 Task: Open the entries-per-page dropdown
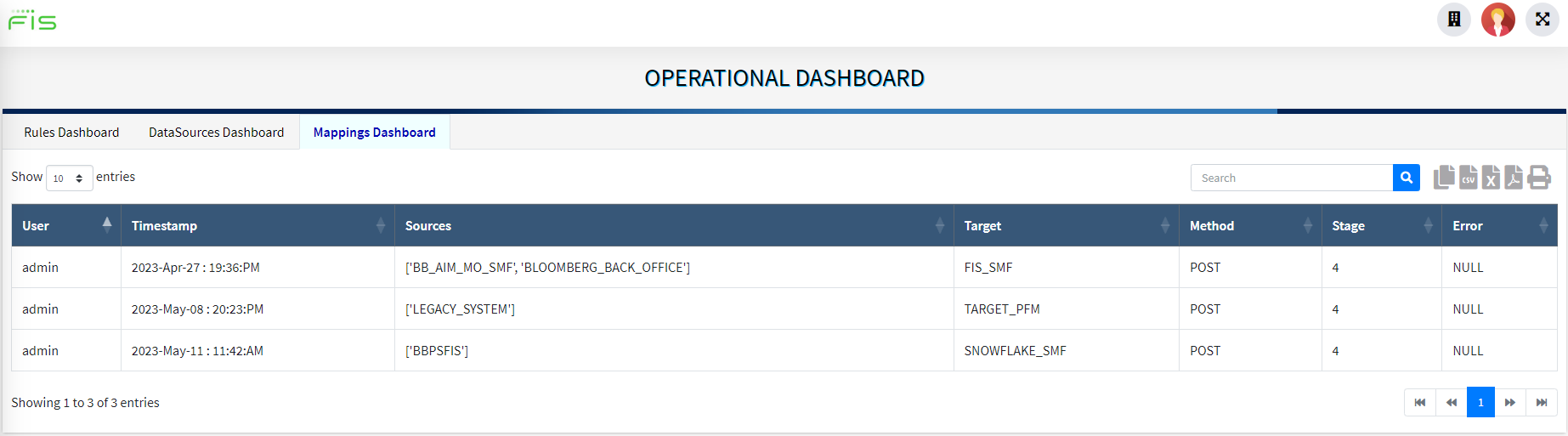[x=69, y=178]
